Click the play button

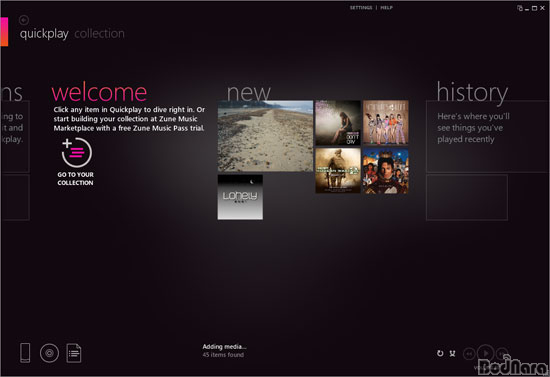[485, 353]
